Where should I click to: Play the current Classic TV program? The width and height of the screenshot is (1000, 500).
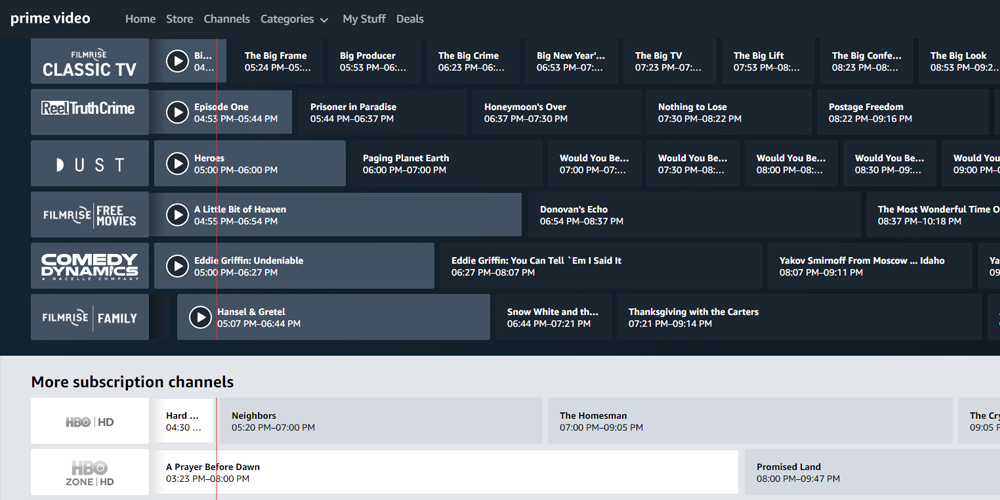click(177, 61)
